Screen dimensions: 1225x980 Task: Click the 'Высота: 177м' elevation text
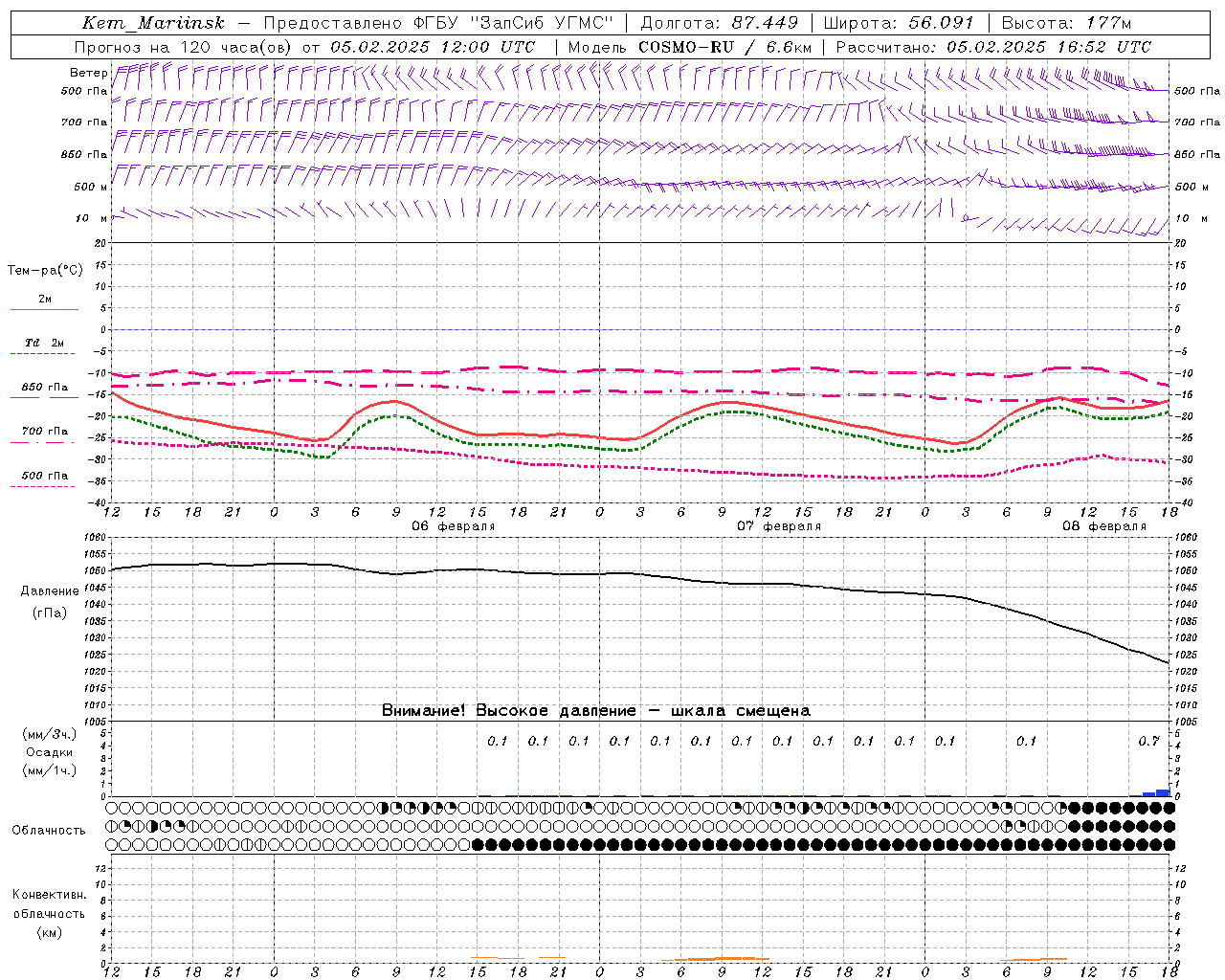pyautogui.click(x=1066, y=23)
